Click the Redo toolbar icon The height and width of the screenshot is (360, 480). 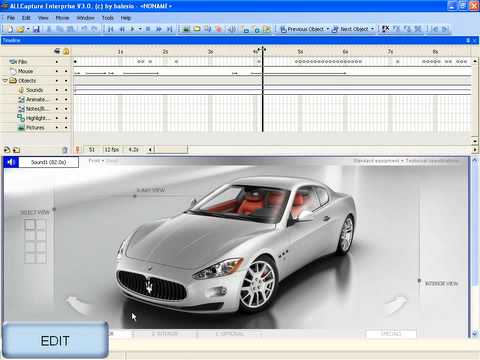(x=94, y=29)
